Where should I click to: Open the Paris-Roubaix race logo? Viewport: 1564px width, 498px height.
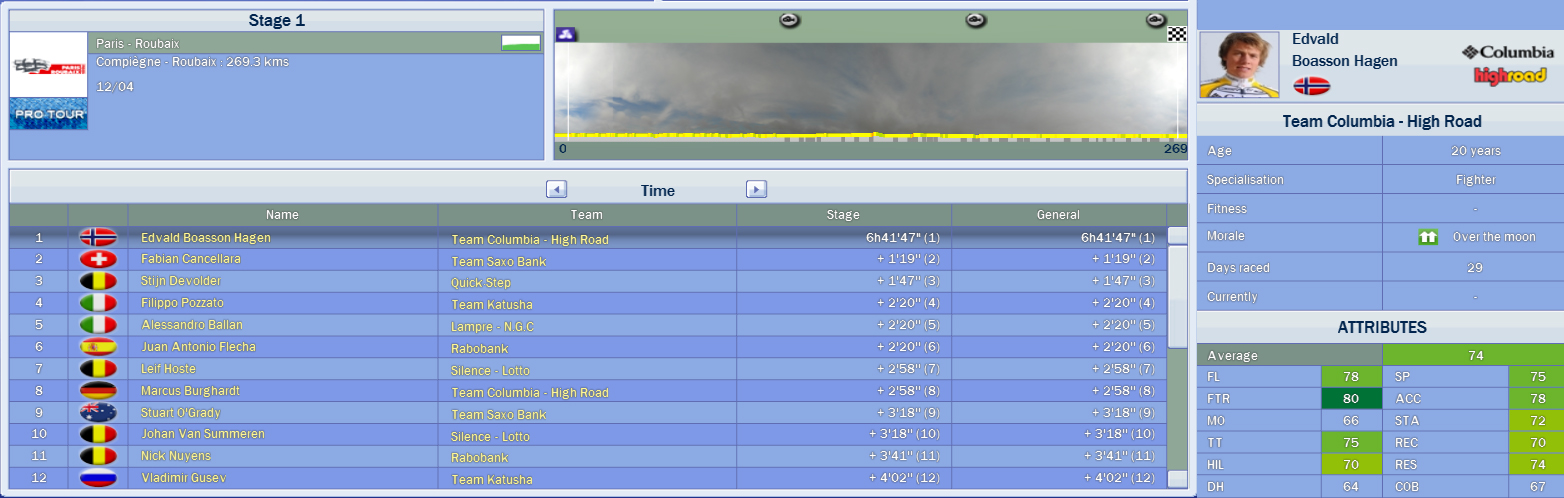coord(48,65)
